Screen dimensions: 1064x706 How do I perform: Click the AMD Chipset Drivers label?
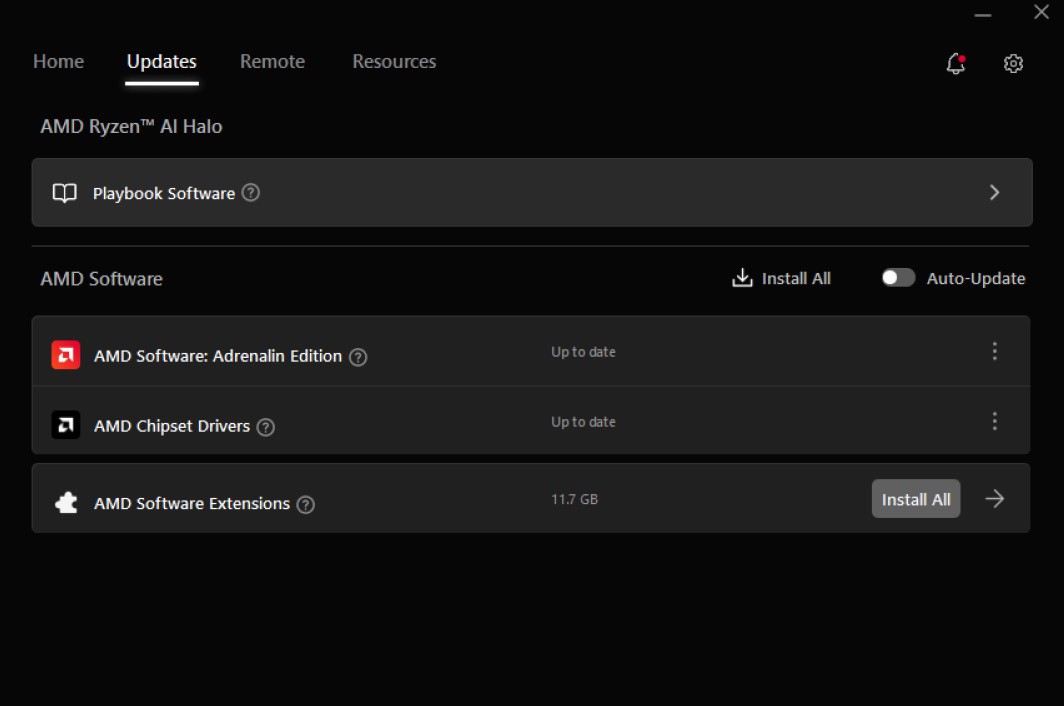(x=172, y=426)
